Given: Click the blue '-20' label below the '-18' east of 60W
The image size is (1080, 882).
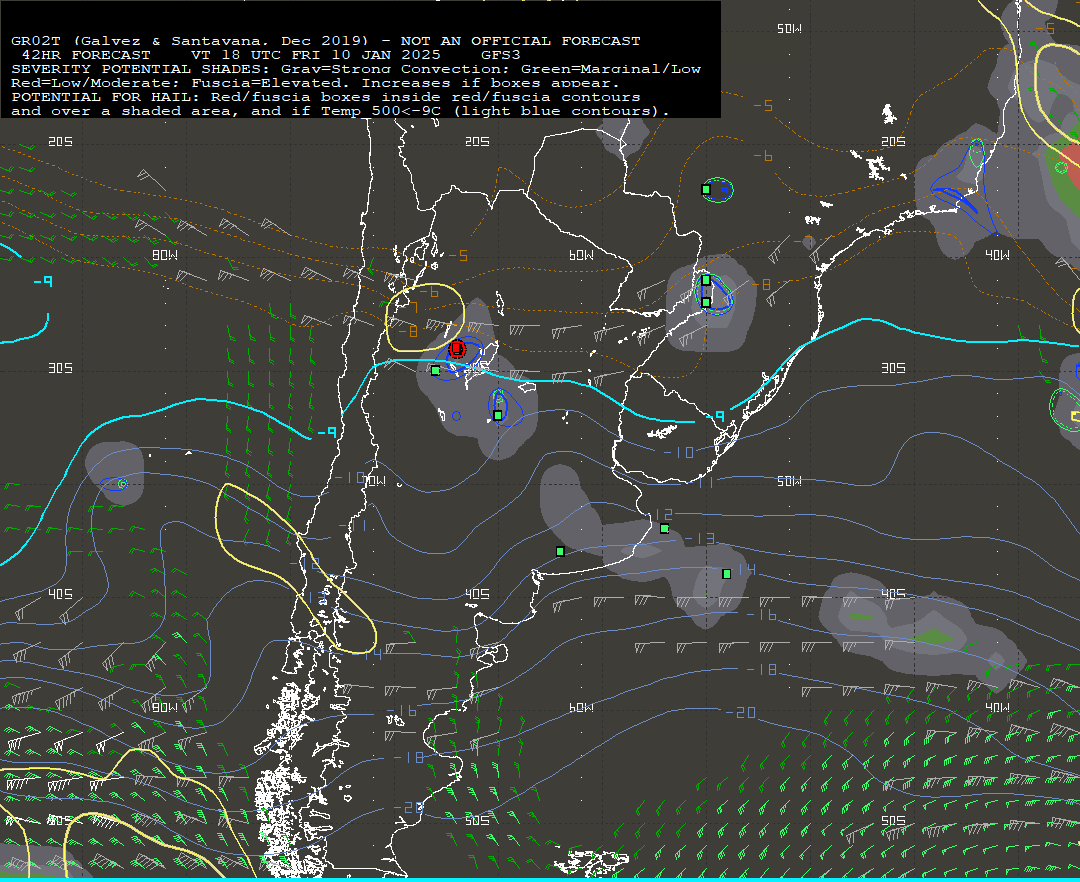Looking at the screenshot, I should [740, 712].
